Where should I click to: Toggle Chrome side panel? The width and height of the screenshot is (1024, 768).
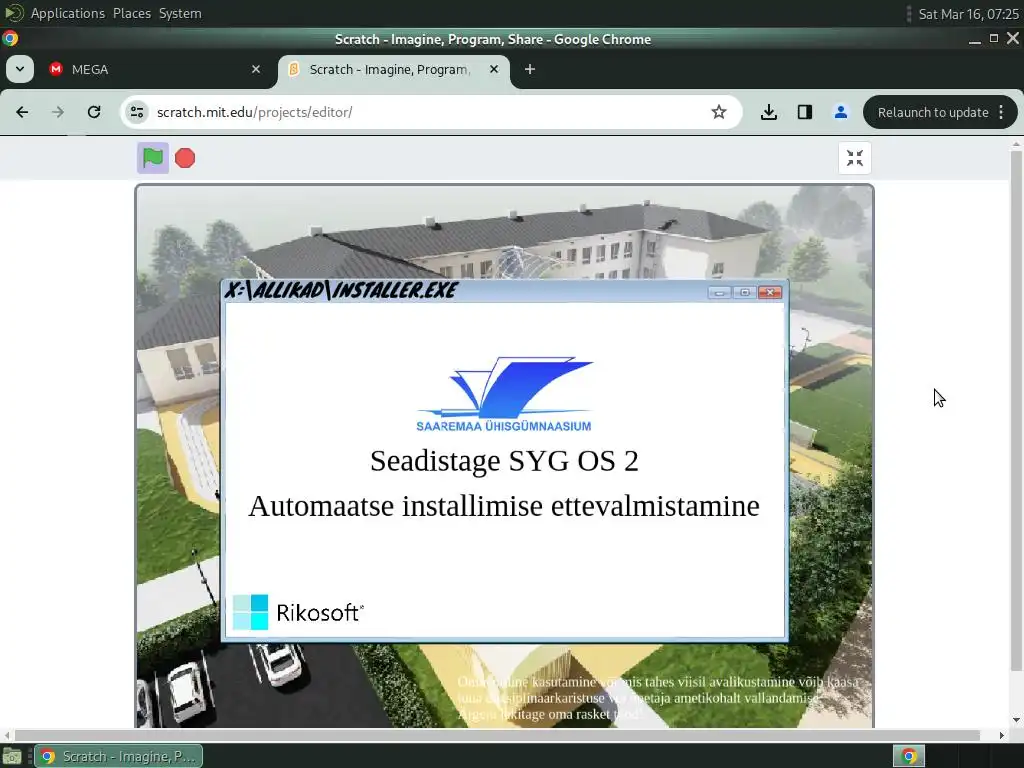pyautogui.click(x=805, y=112)
